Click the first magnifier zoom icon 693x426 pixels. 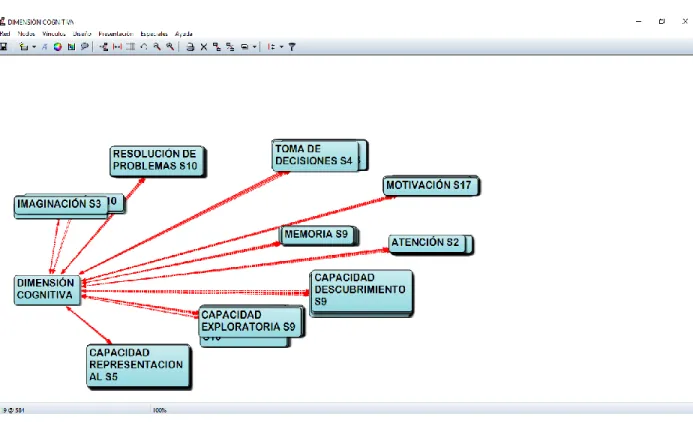[x=157, y=46]
